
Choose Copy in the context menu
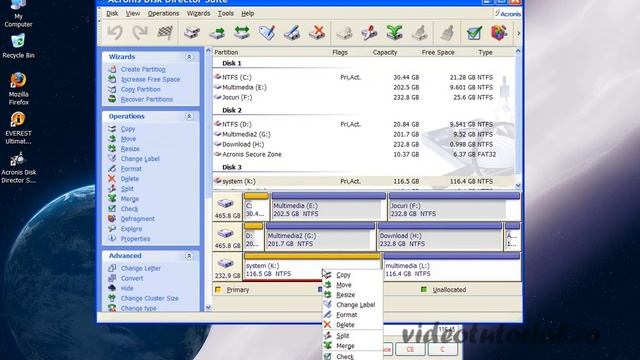[353, 275]
